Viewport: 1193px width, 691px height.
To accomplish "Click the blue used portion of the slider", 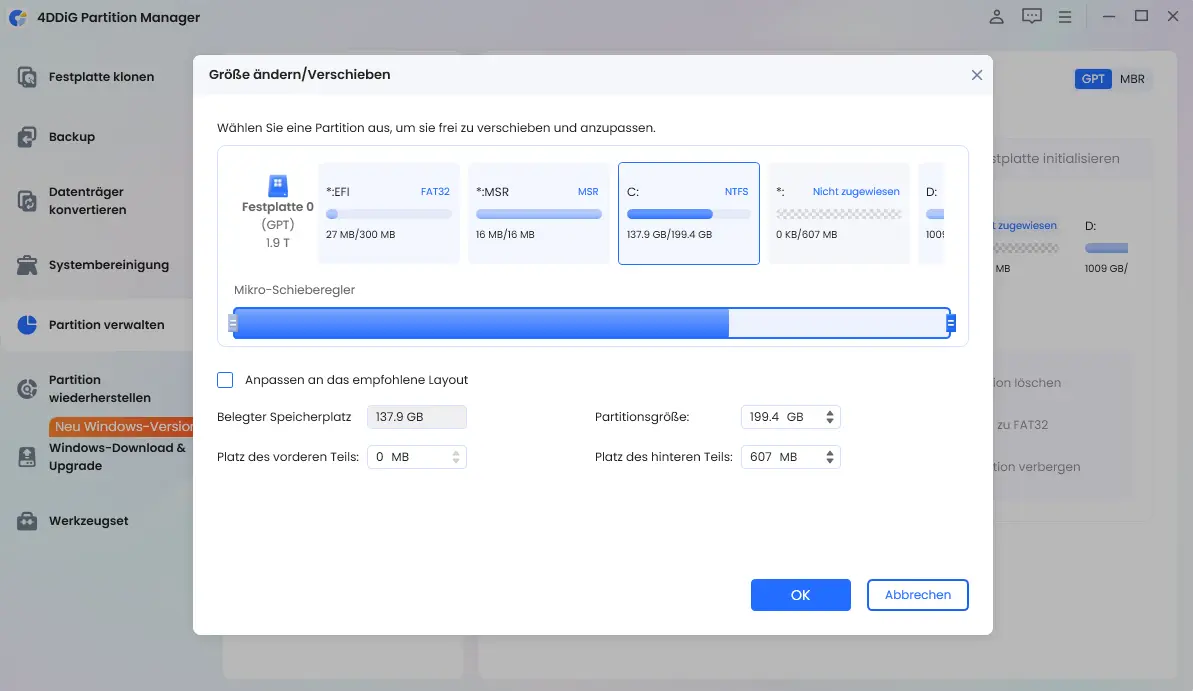I will (481, 323).
